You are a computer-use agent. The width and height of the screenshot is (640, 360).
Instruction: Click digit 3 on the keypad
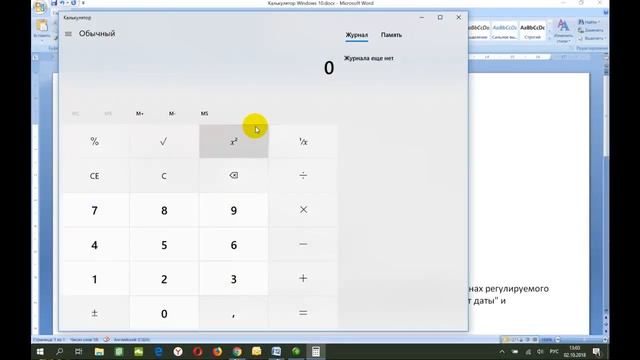click(x=233, y=278)
